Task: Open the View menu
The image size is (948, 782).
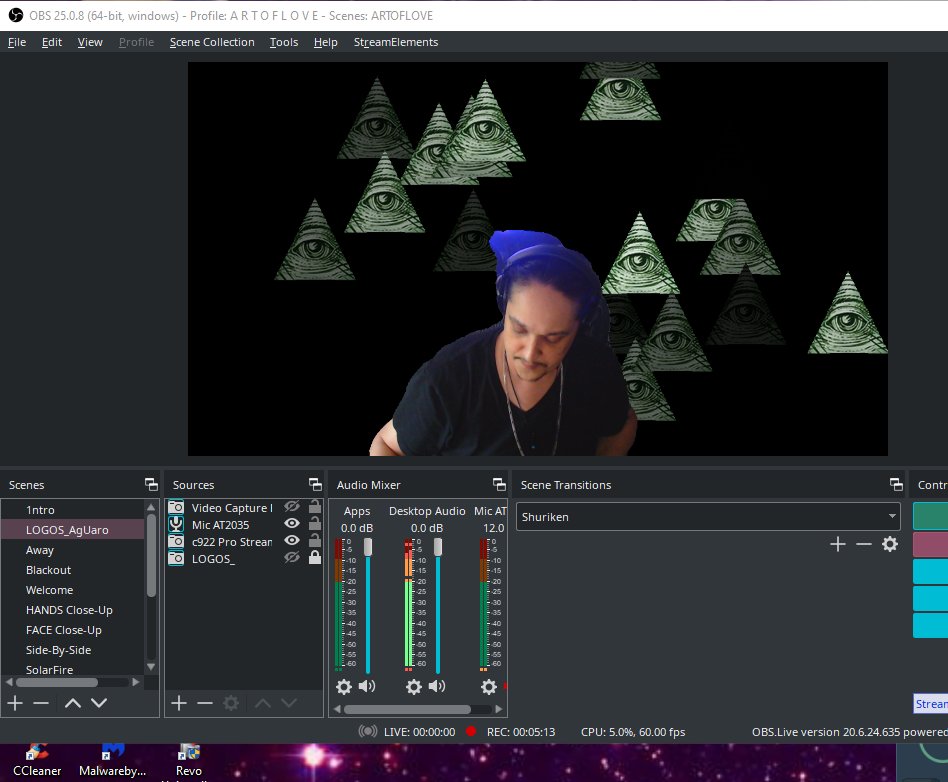Action: [x=90, y=42]
